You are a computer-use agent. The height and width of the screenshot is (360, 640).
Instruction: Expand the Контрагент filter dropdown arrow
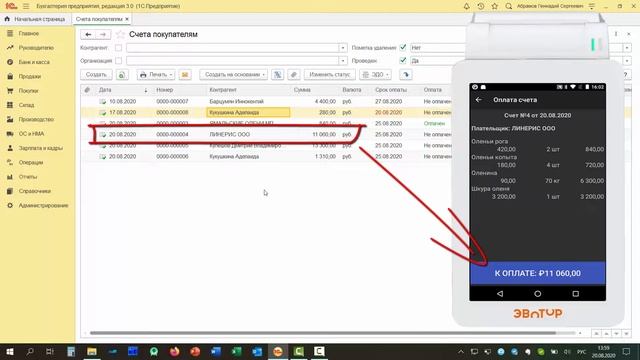coord(342,48)
